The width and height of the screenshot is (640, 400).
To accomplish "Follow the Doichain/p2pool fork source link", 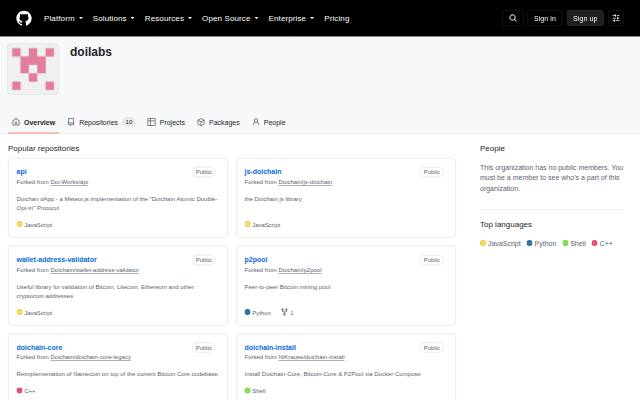I will coord(300,270).
